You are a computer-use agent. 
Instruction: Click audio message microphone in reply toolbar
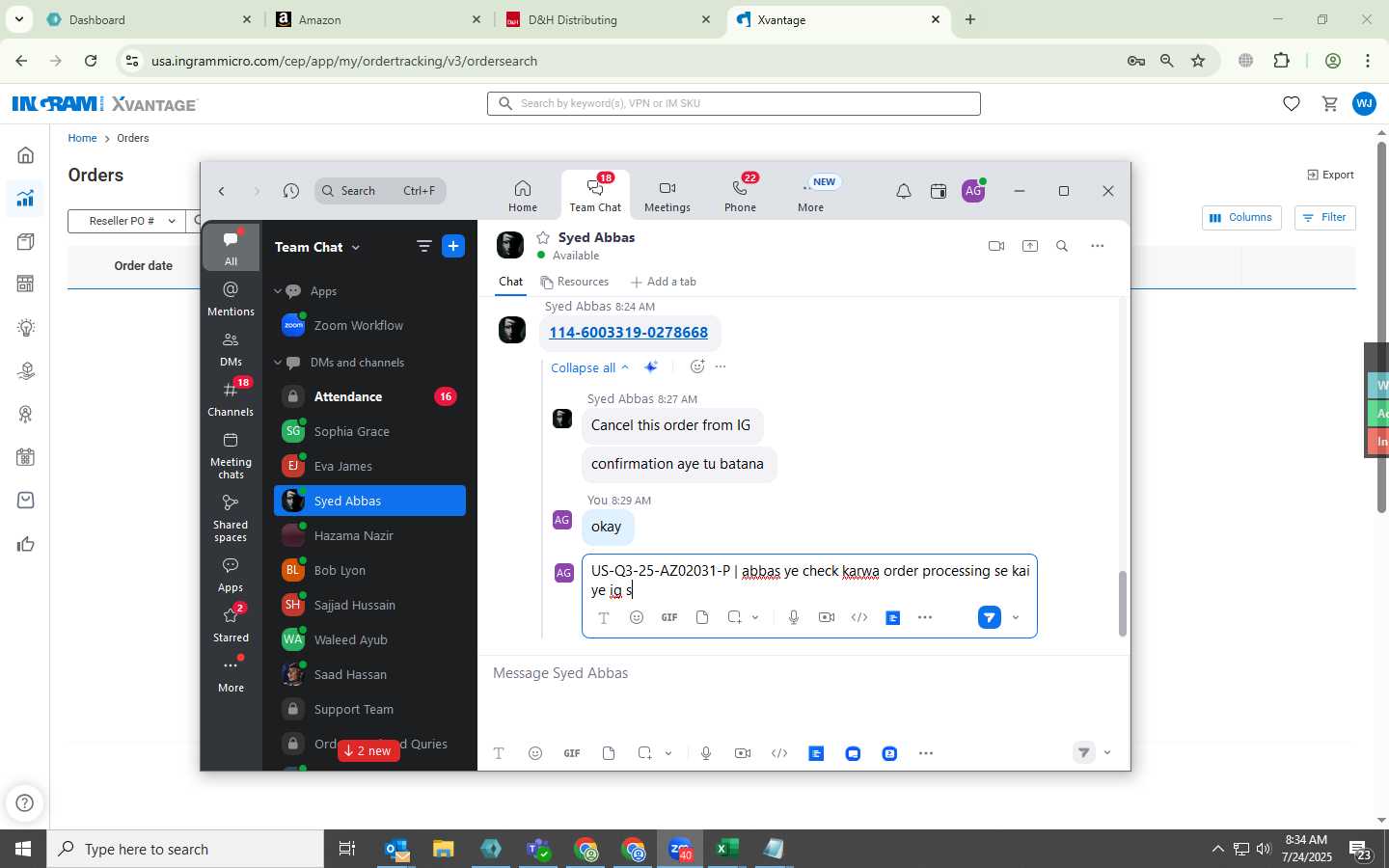click(x=793, y=617)
